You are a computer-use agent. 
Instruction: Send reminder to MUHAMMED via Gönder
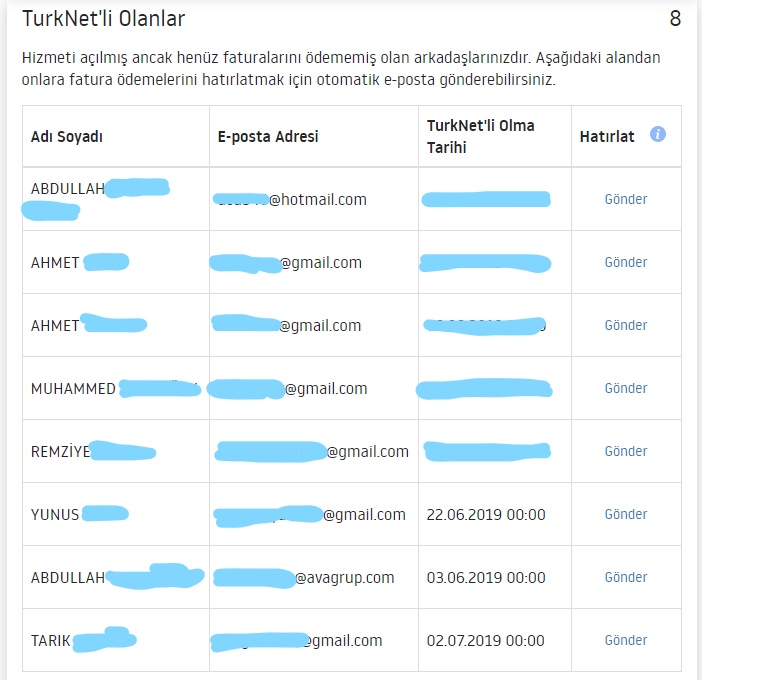tap(626, 388)
